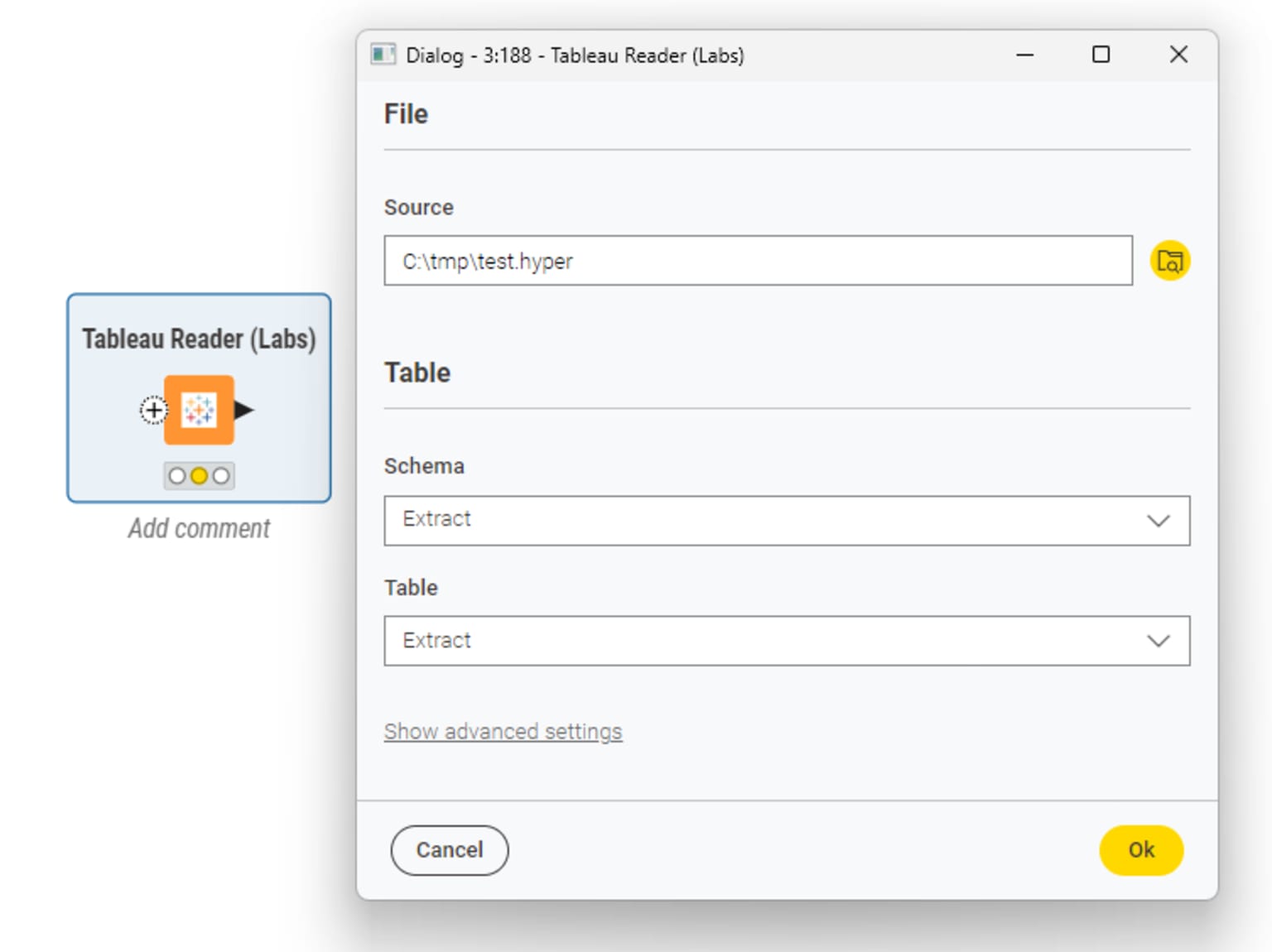
Task: Click the node status traffic light indicator
Action: pos(199,476)
